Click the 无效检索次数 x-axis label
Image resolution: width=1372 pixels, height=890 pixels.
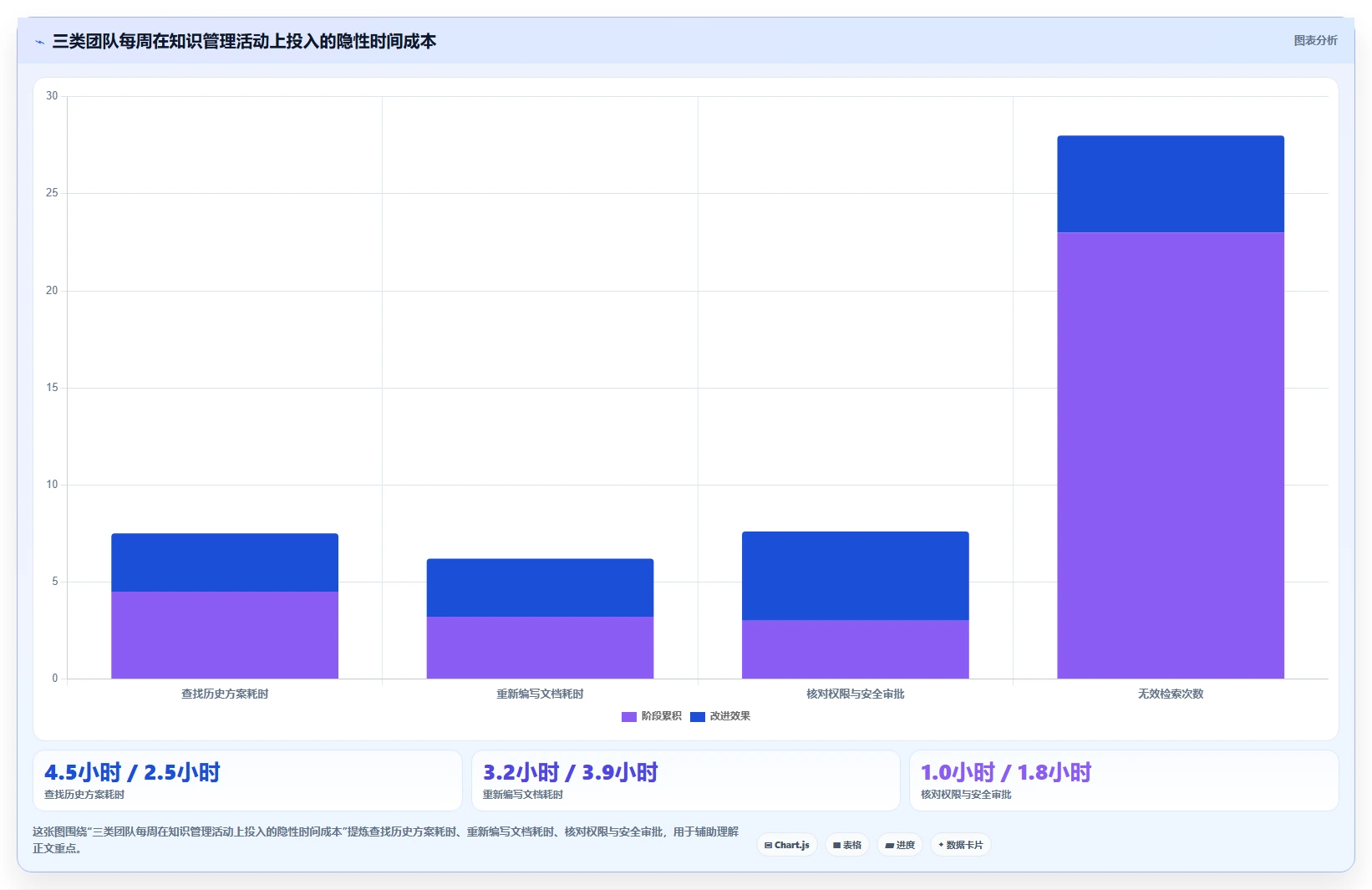(x=1171, y=694)
